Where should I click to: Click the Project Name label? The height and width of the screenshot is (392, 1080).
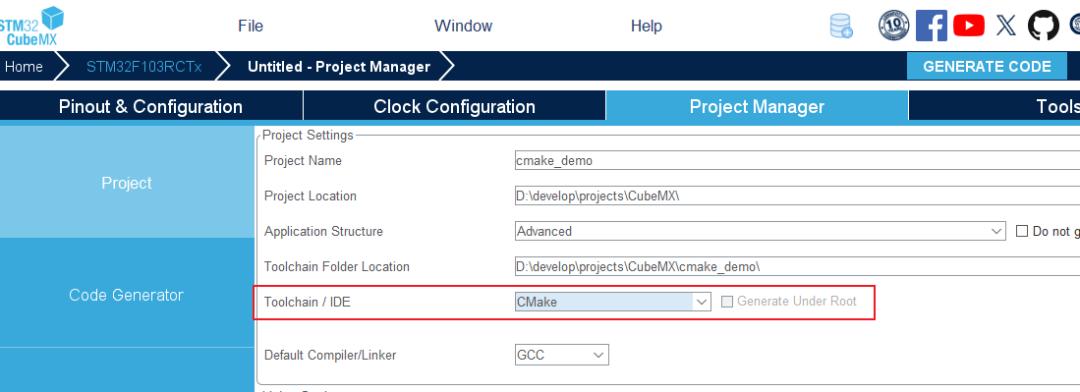coord(302,161)
